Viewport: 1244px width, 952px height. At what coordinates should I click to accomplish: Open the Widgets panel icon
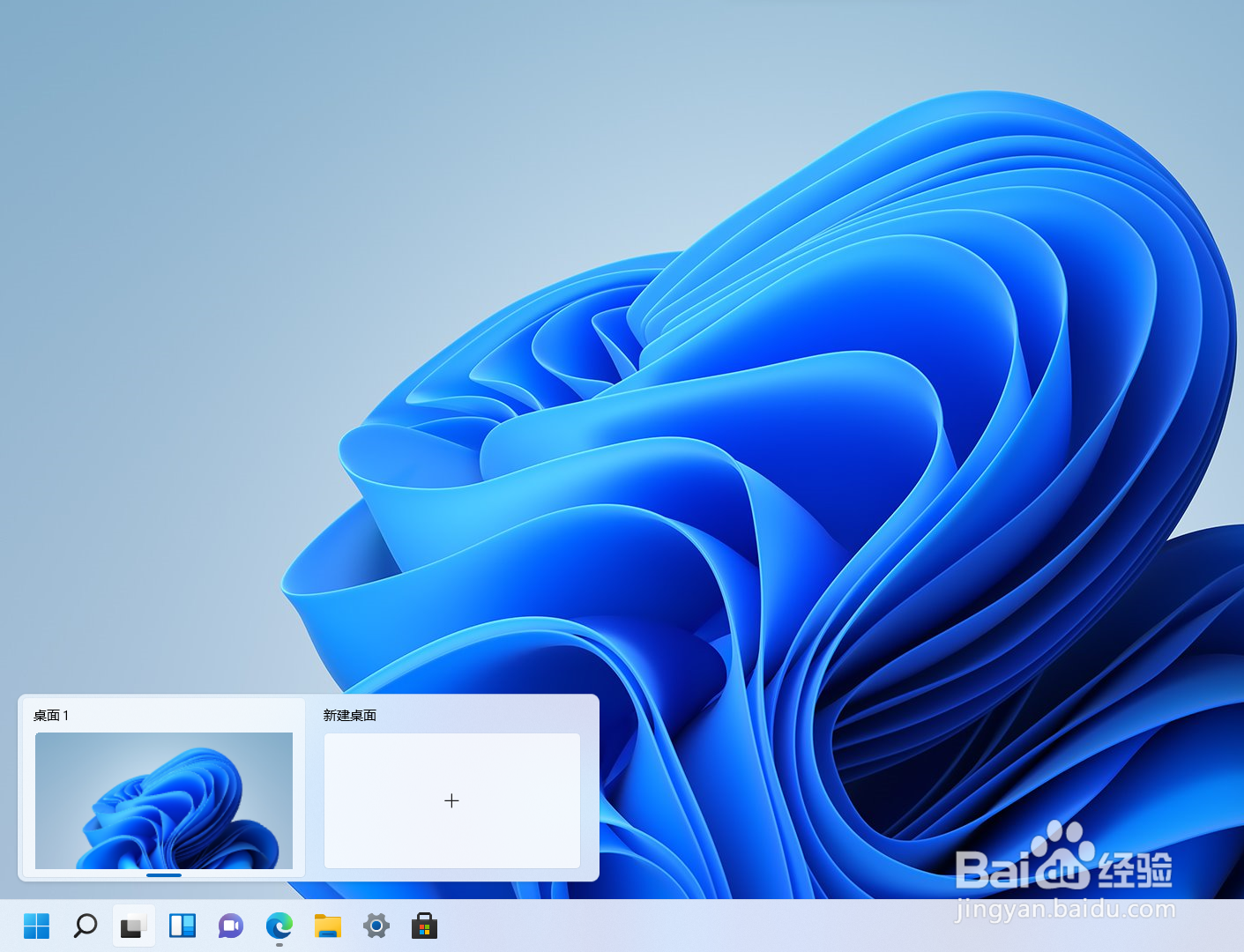(183, 926)
